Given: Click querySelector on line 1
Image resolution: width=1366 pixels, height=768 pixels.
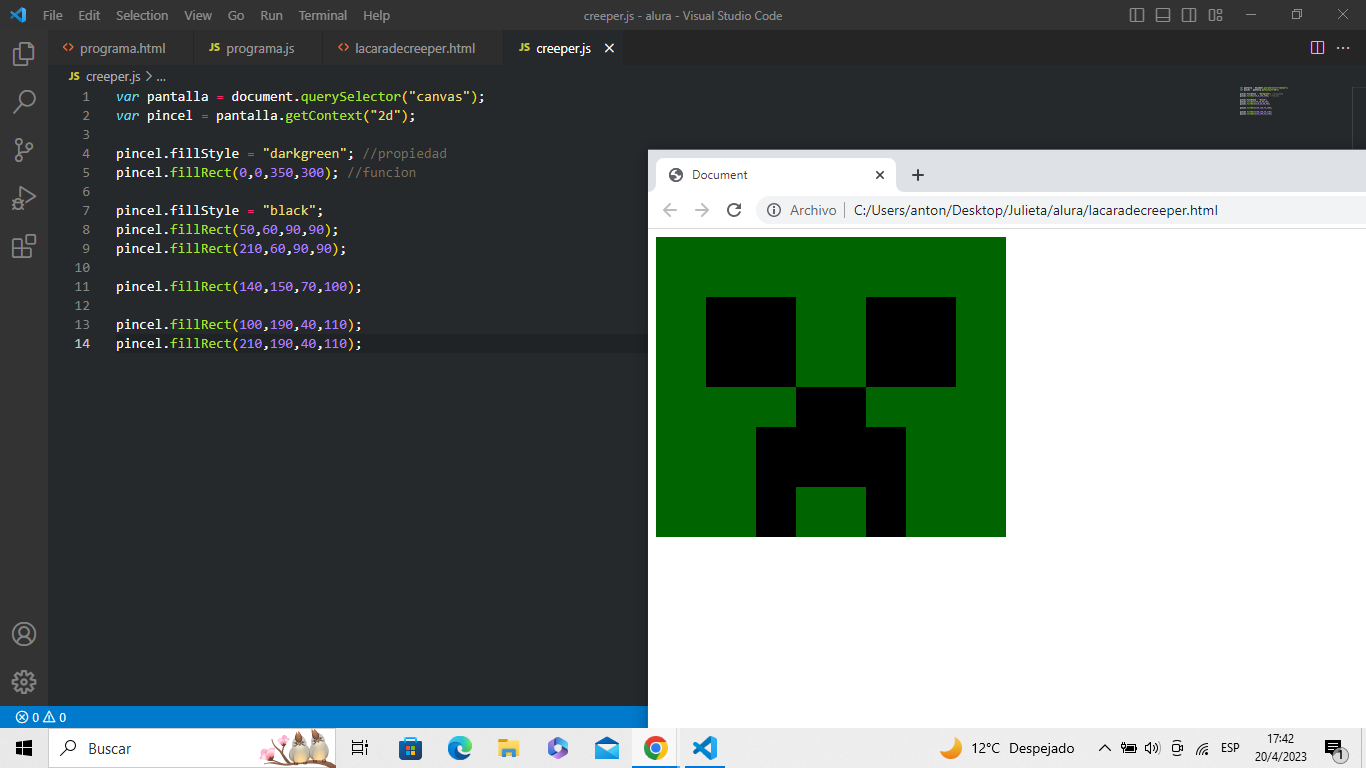Looking at the screenshot, I should coord(350,97).
